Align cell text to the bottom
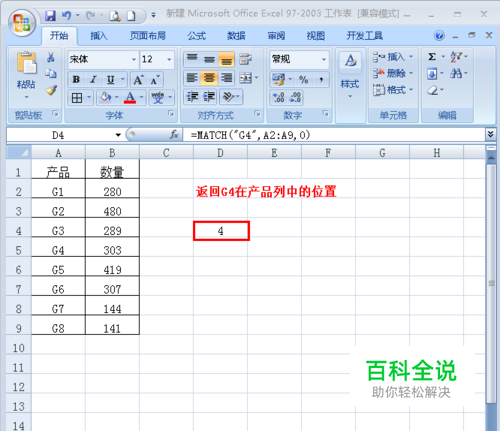The width and height of the screenshot is (500, 431). coord(226,59)
